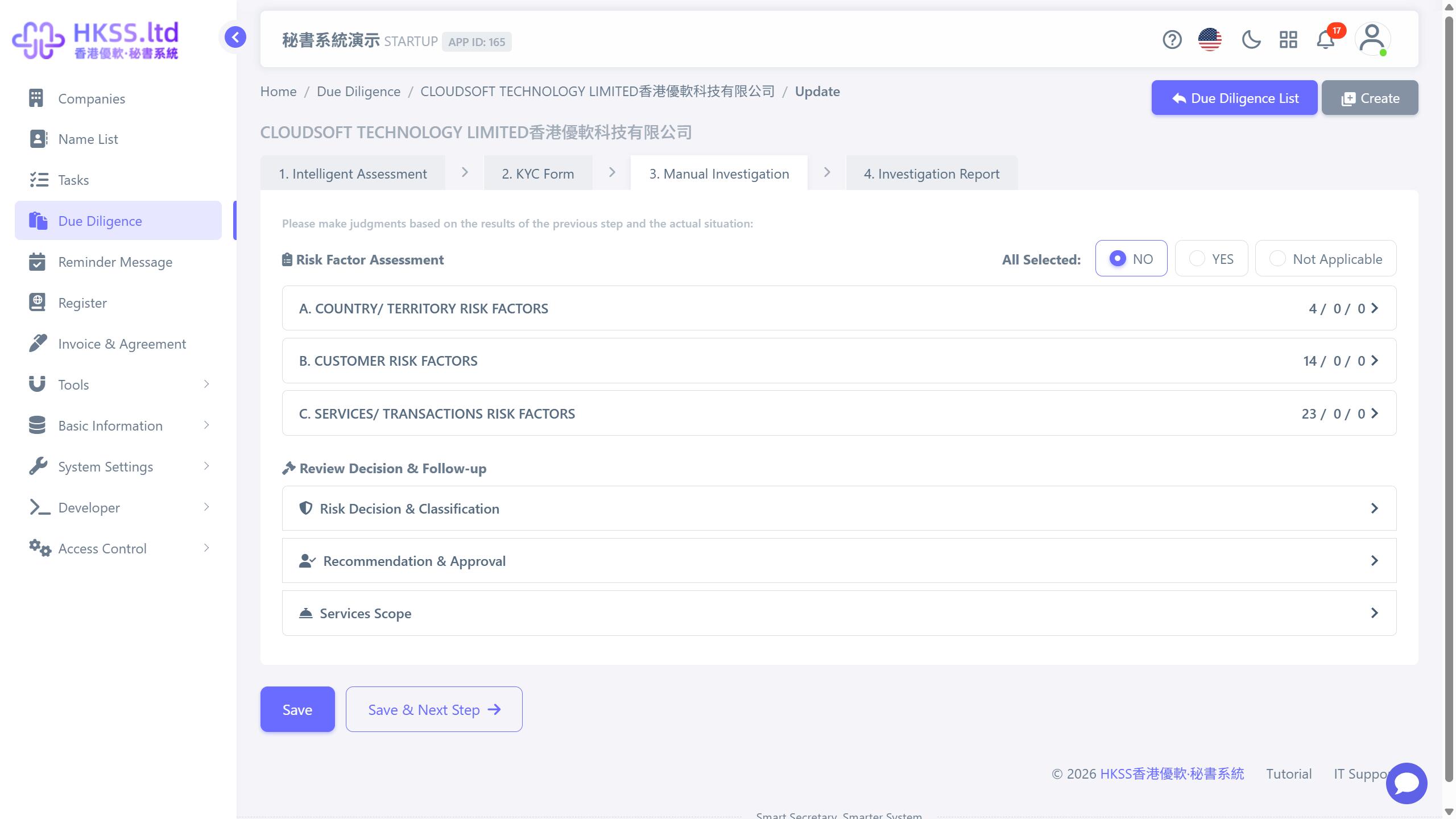Expand the Tools submenu chevron
This screenshot has width=1456, height=819.
206,384
